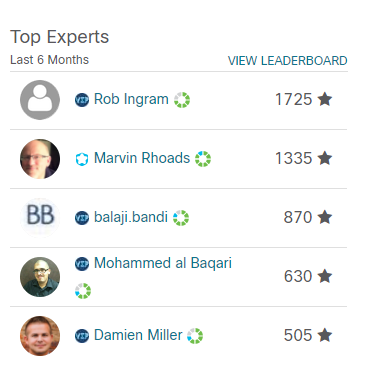Click Rob Ingram's default gray avatar
379x386 pixels.
coord(40,100)
